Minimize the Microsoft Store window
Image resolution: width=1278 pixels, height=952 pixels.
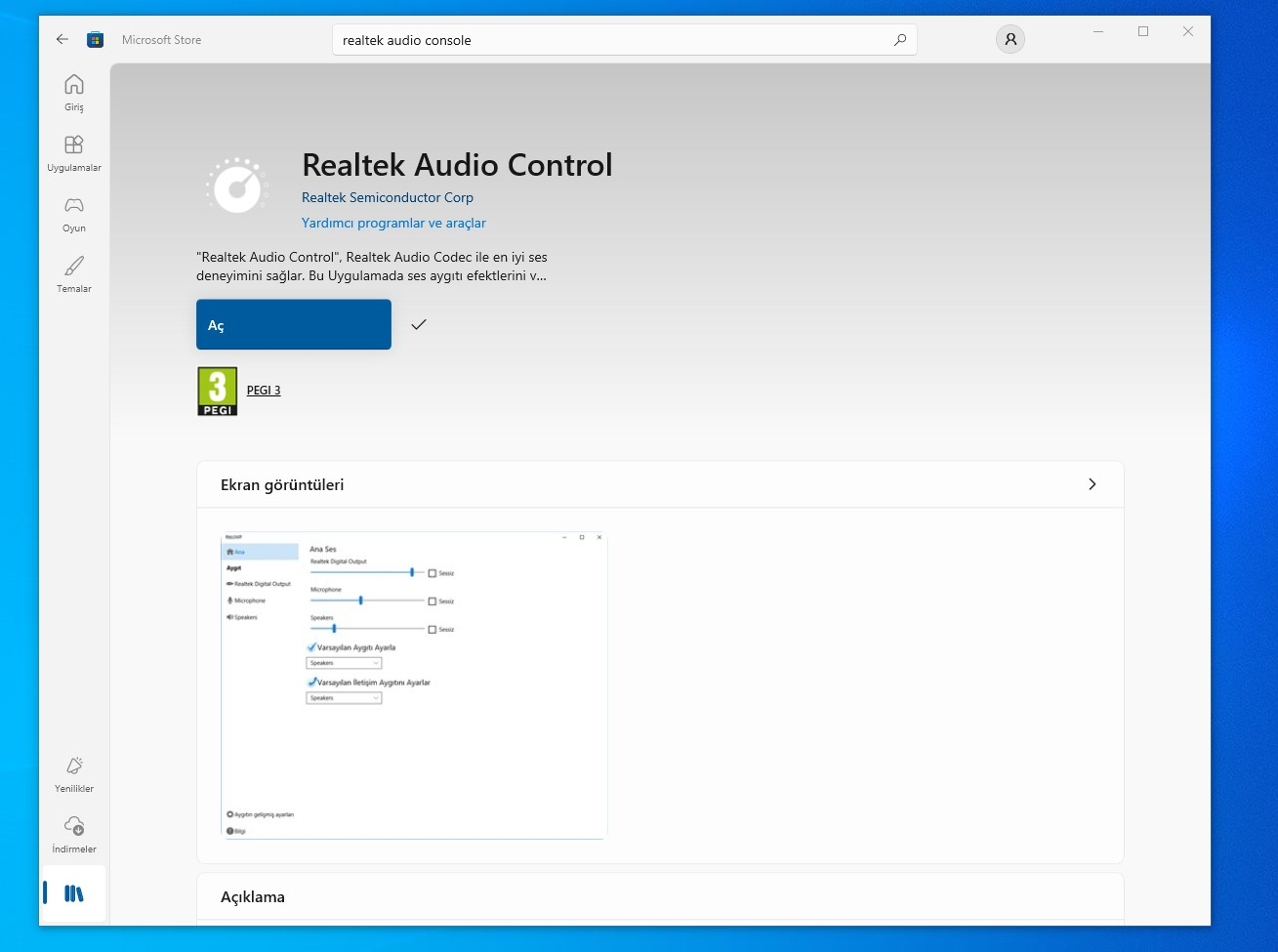[x=1098, y=31]
